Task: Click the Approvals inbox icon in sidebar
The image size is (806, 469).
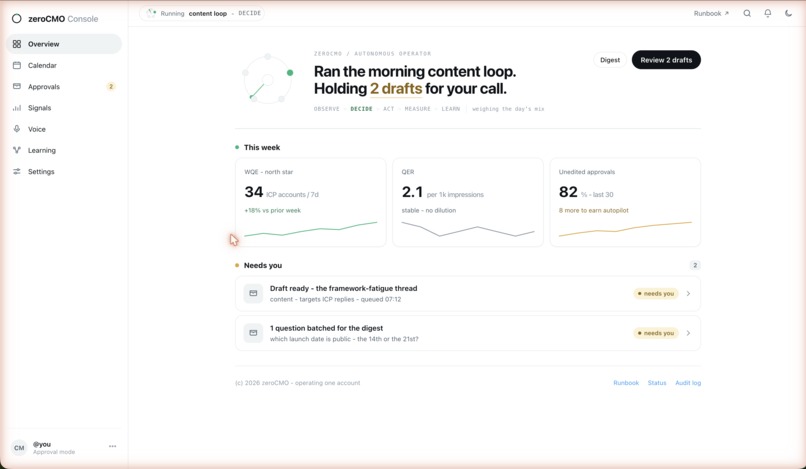Action: tap(17, 86)
